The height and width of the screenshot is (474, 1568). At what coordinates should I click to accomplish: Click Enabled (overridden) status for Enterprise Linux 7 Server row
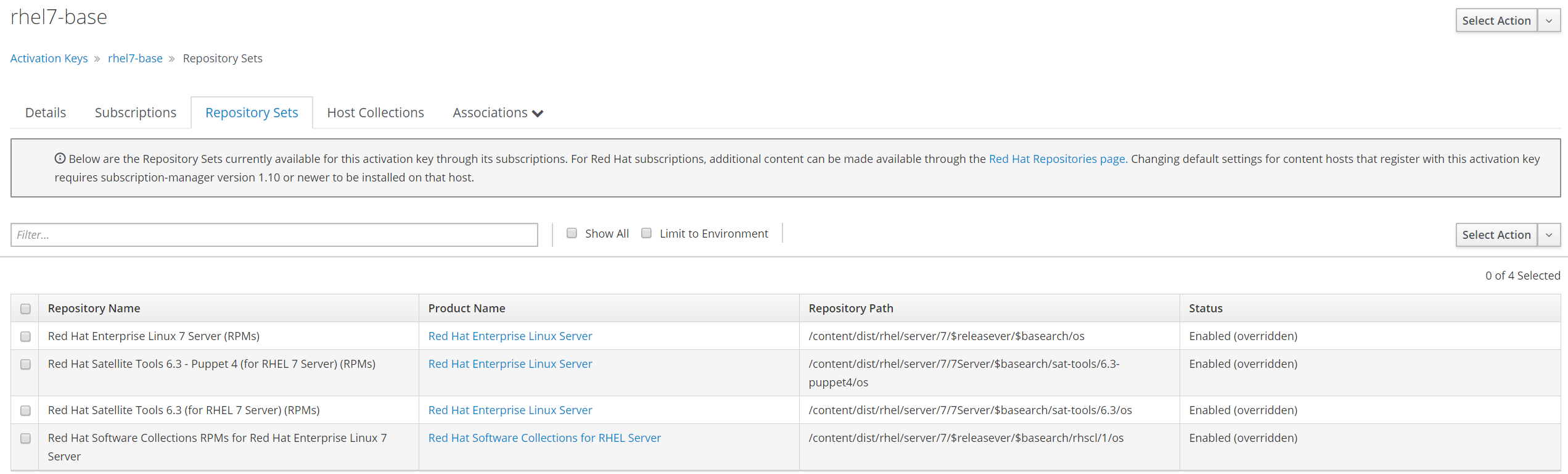1243,336
